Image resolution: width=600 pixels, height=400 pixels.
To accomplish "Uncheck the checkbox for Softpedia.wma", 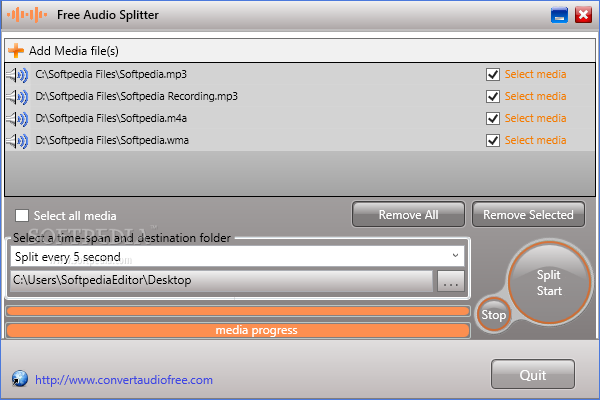I will coord(492,140).
